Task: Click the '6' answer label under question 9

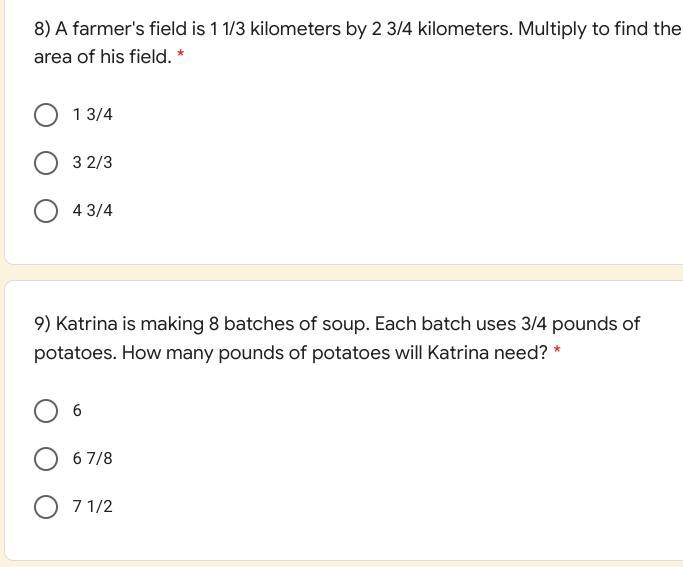Action: (x=77, y=411)
